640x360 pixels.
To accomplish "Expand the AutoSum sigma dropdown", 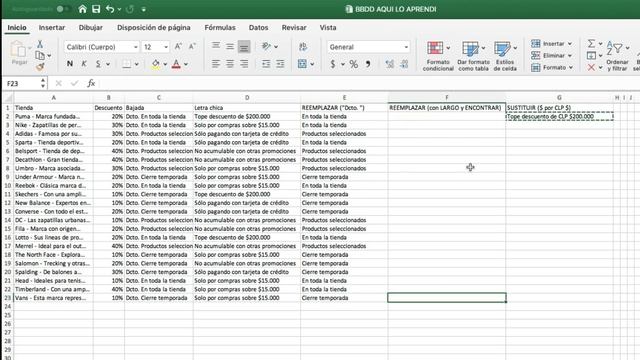I will click(600, 43).
